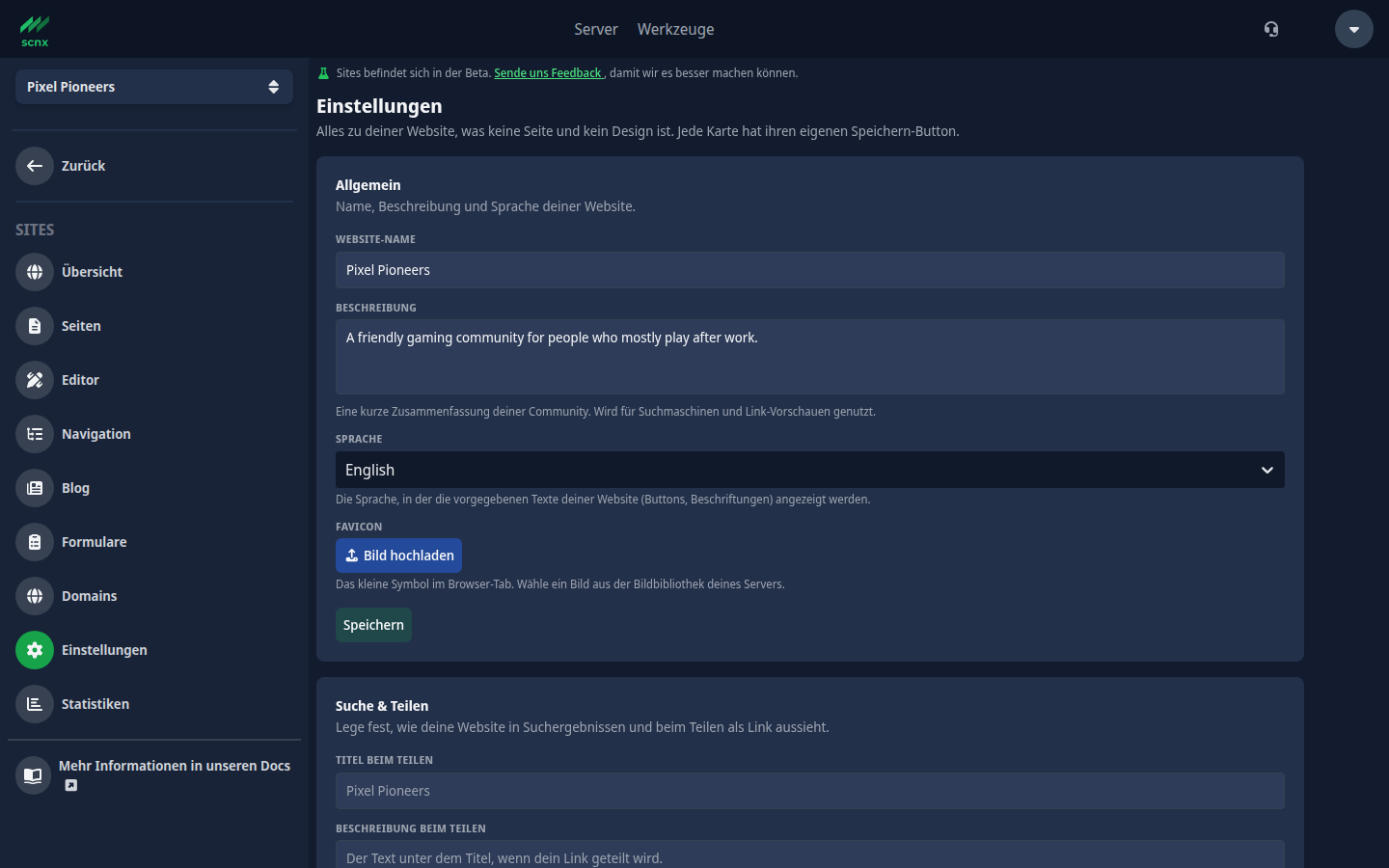This screenshot has width=1389, height=868.
Task: Click the SCNX logo
Action: 35,31
